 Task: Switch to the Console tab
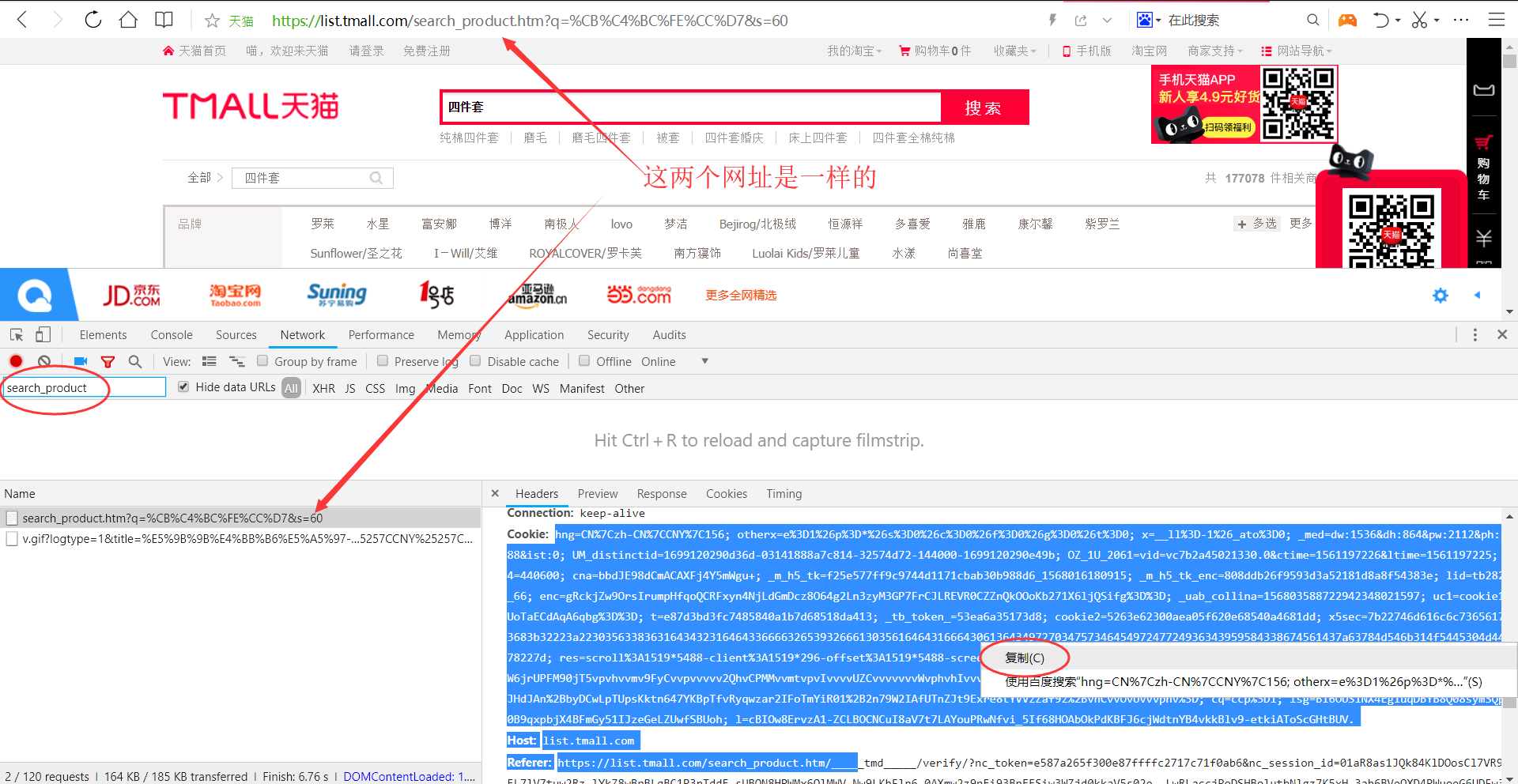click(172, 335)
